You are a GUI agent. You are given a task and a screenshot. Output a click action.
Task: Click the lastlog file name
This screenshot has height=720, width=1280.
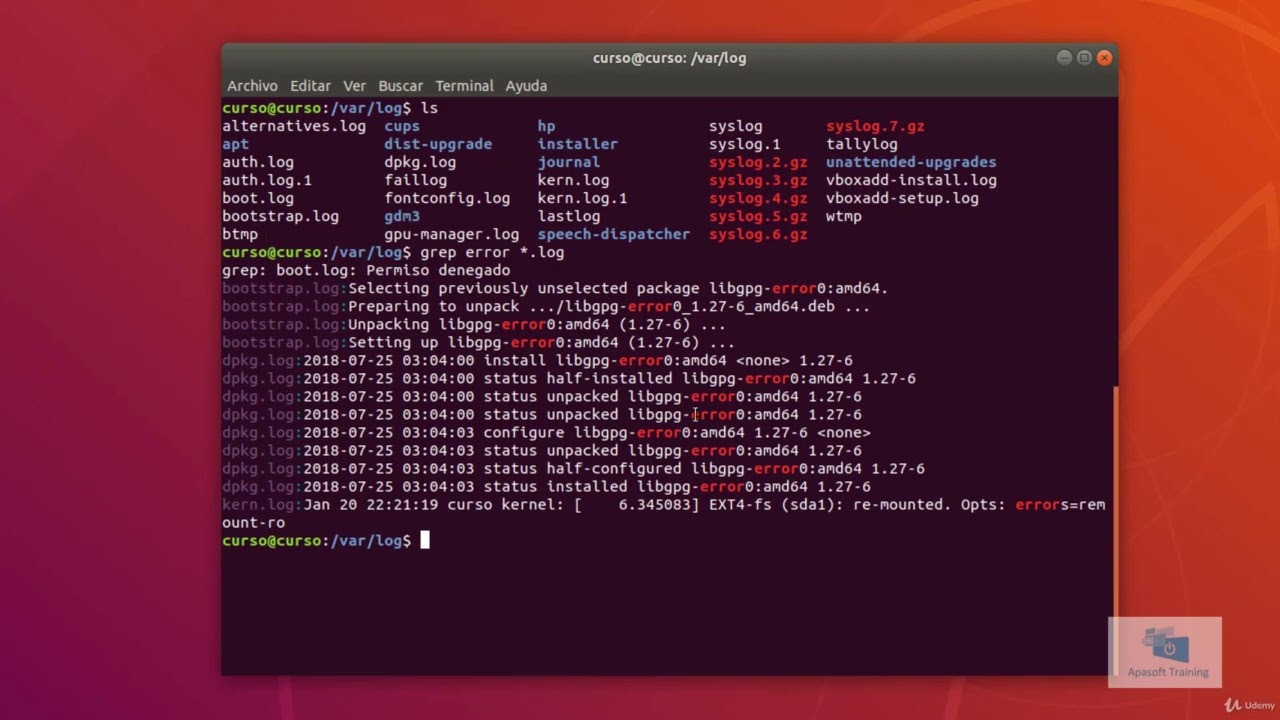pyautogui.click(x=568, y=216)
